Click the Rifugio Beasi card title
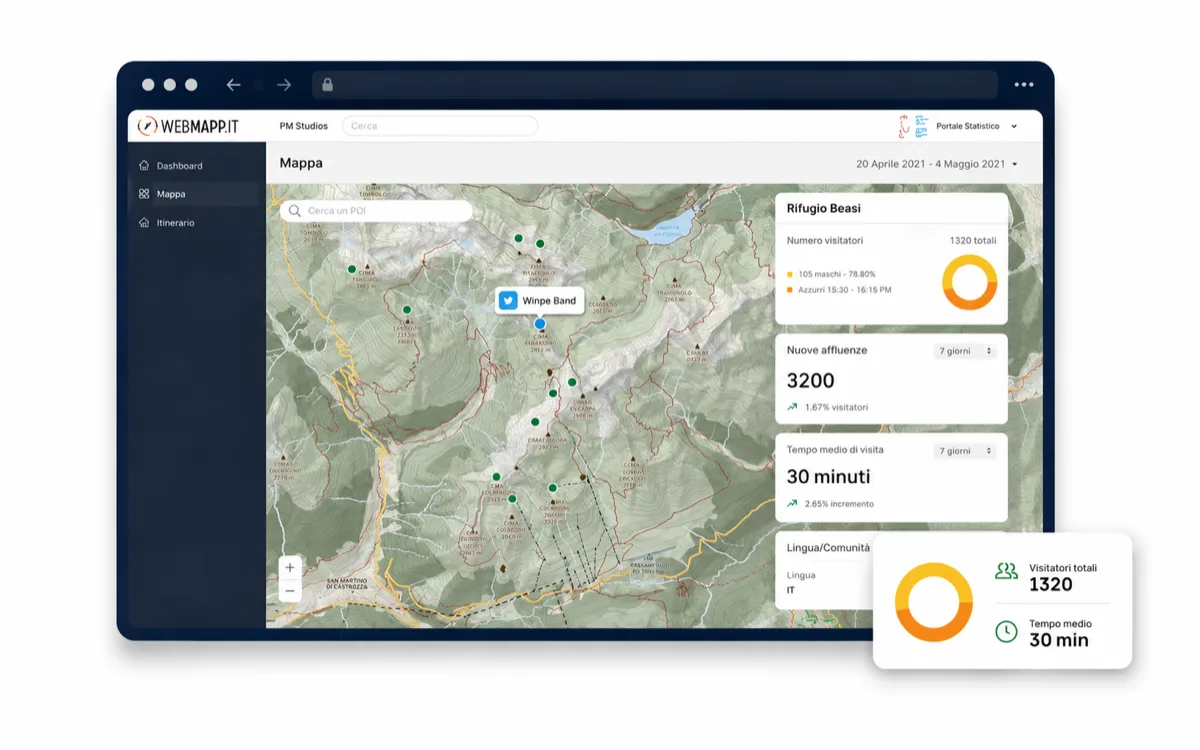1200x750 pixels. coord(824,209)
